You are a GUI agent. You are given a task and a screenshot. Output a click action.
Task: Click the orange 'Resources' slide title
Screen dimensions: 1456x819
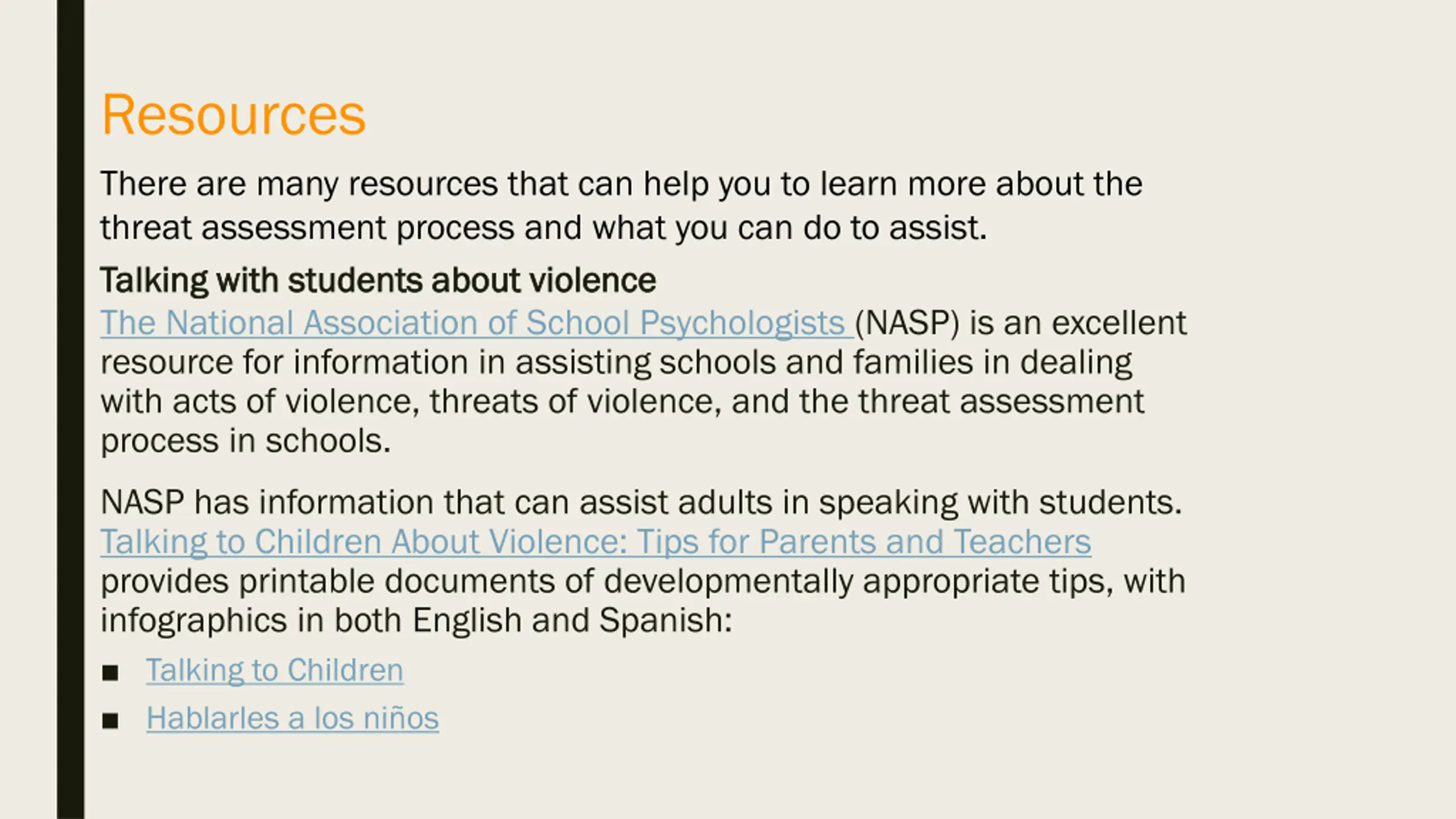pyautogui.click(x=233, y=115)
